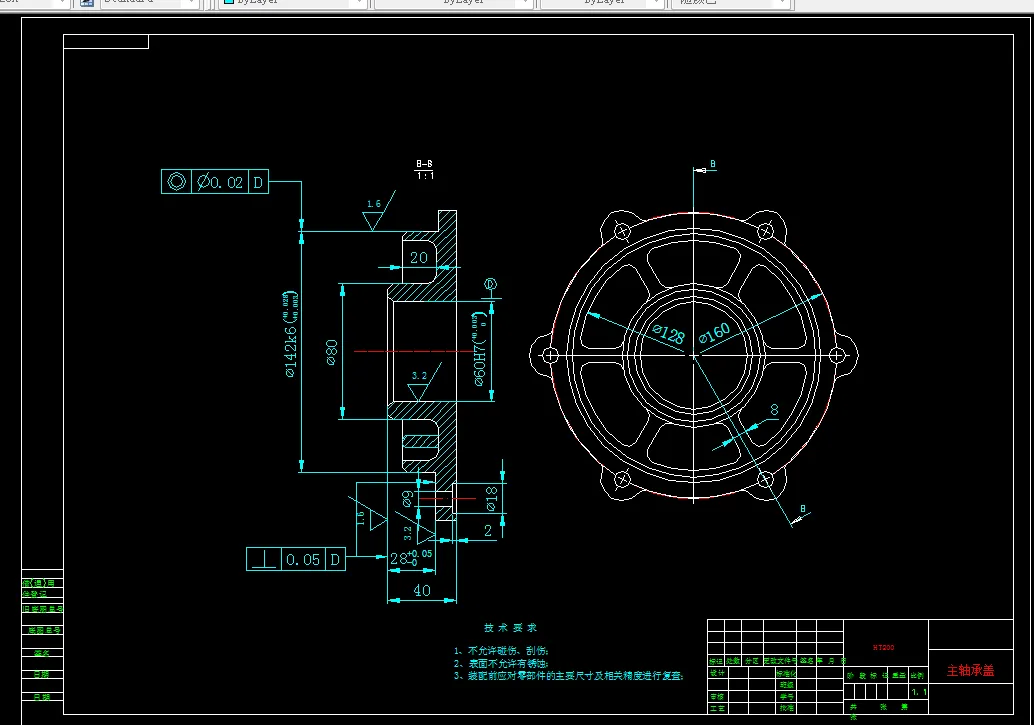Select the perpendicularity symbol in tolerance frame
The height and width of the screenshot is (725, 1034).
[x=264, y=559]
